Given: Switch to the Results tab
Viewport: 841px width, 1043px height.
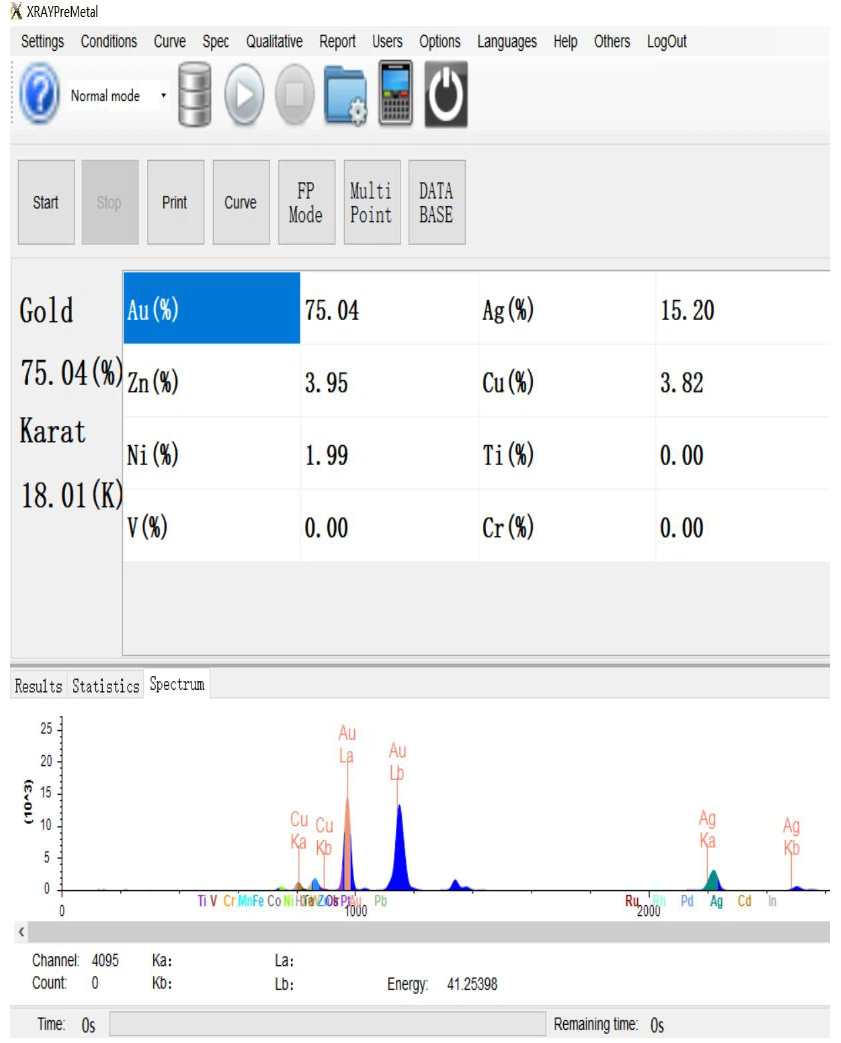Looking at the screenshot, I should [x=38, y=686].
